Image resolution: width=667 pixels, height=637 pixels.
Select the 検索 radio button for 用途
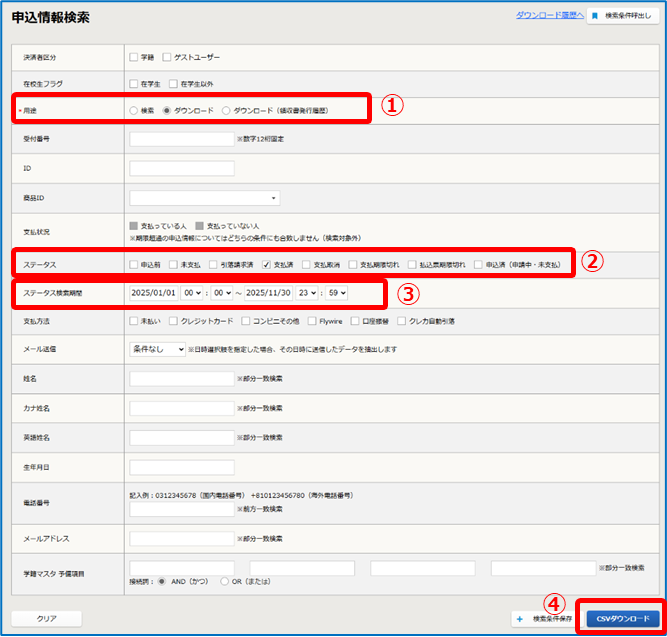pyautogui.click(x=134, y=110)
